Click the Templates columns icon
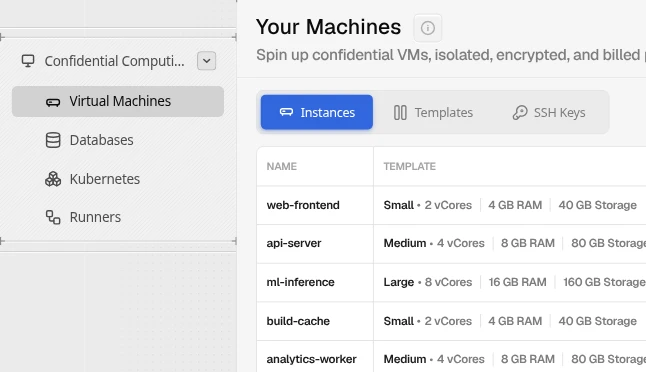Viewport: 646px width, 372px height. tap(400, 112)
